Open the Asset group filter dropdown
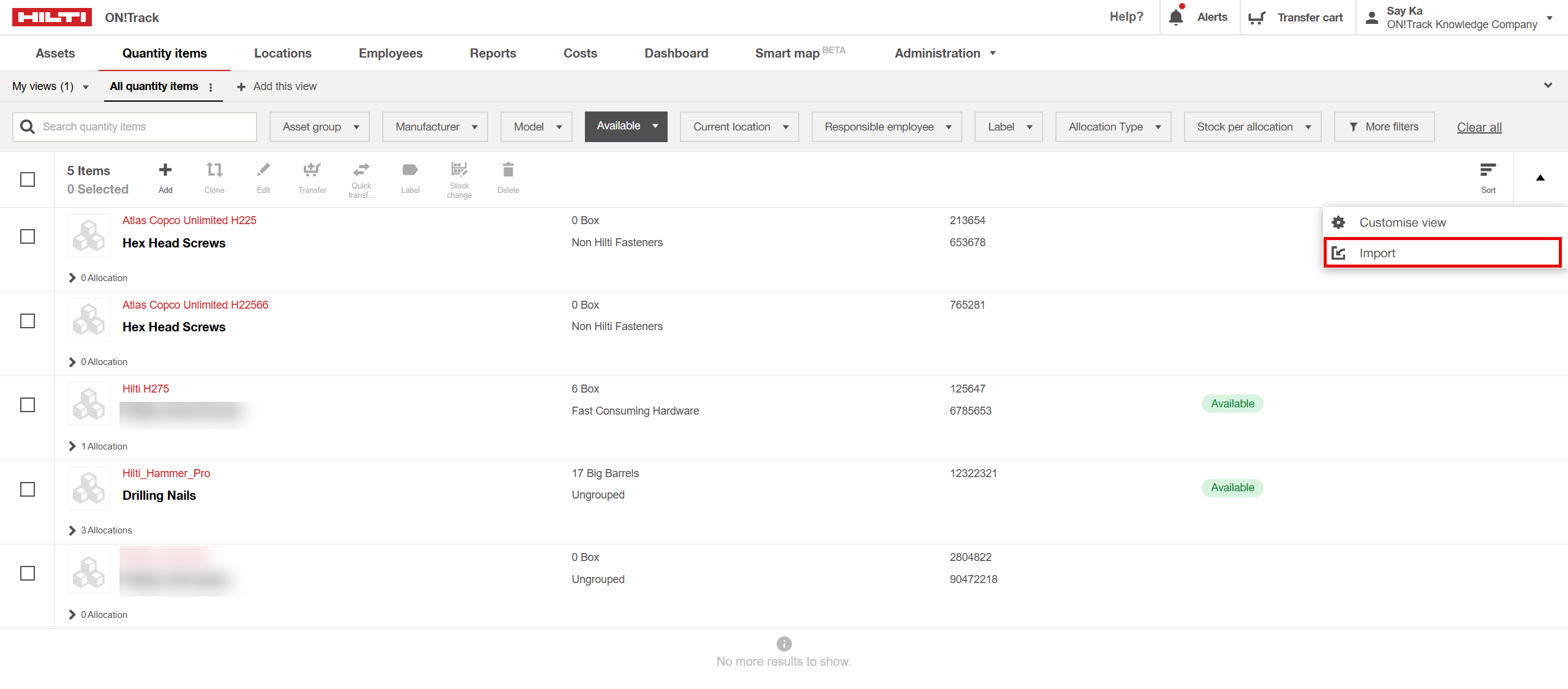 coord(319,127)
